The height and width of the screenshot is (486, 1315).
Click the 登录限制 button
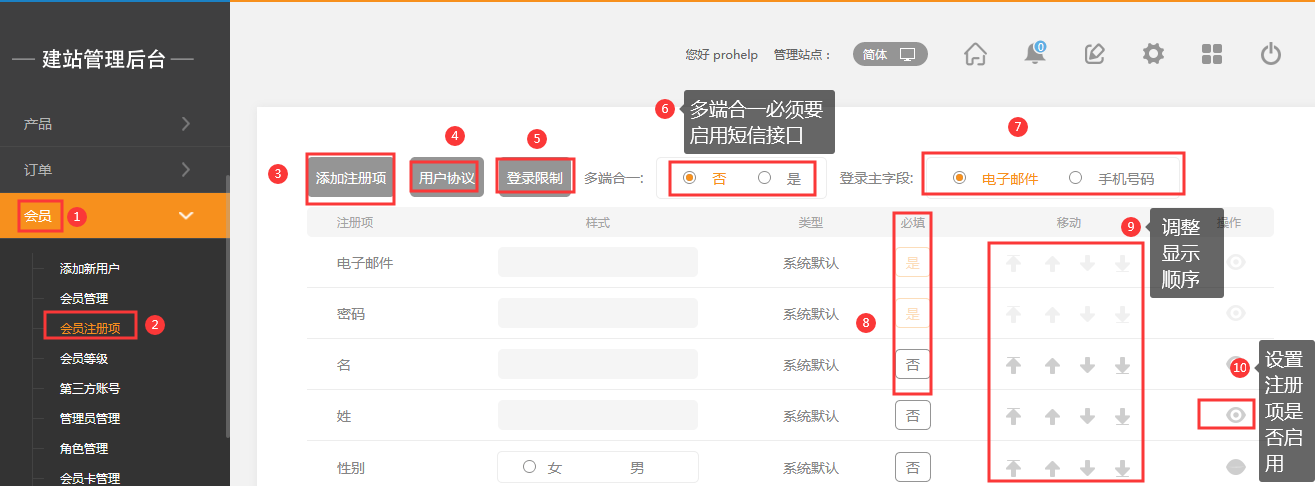coord(534,178)
